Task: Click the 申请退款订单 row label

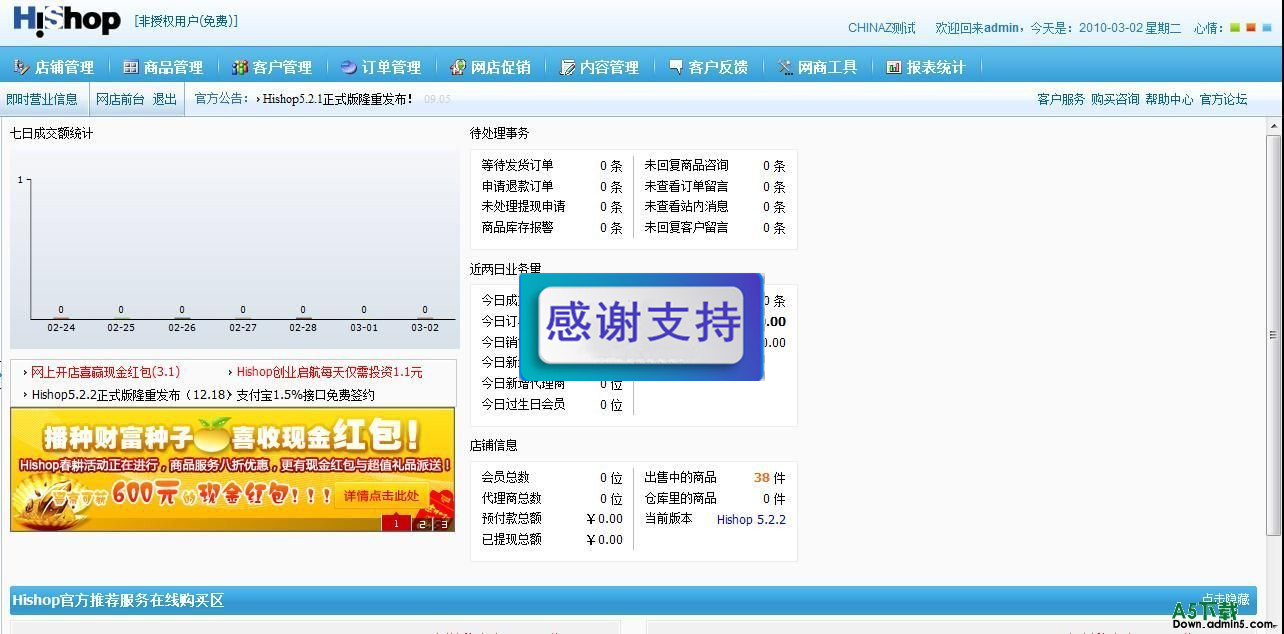Action: click(x=517, y=187)
